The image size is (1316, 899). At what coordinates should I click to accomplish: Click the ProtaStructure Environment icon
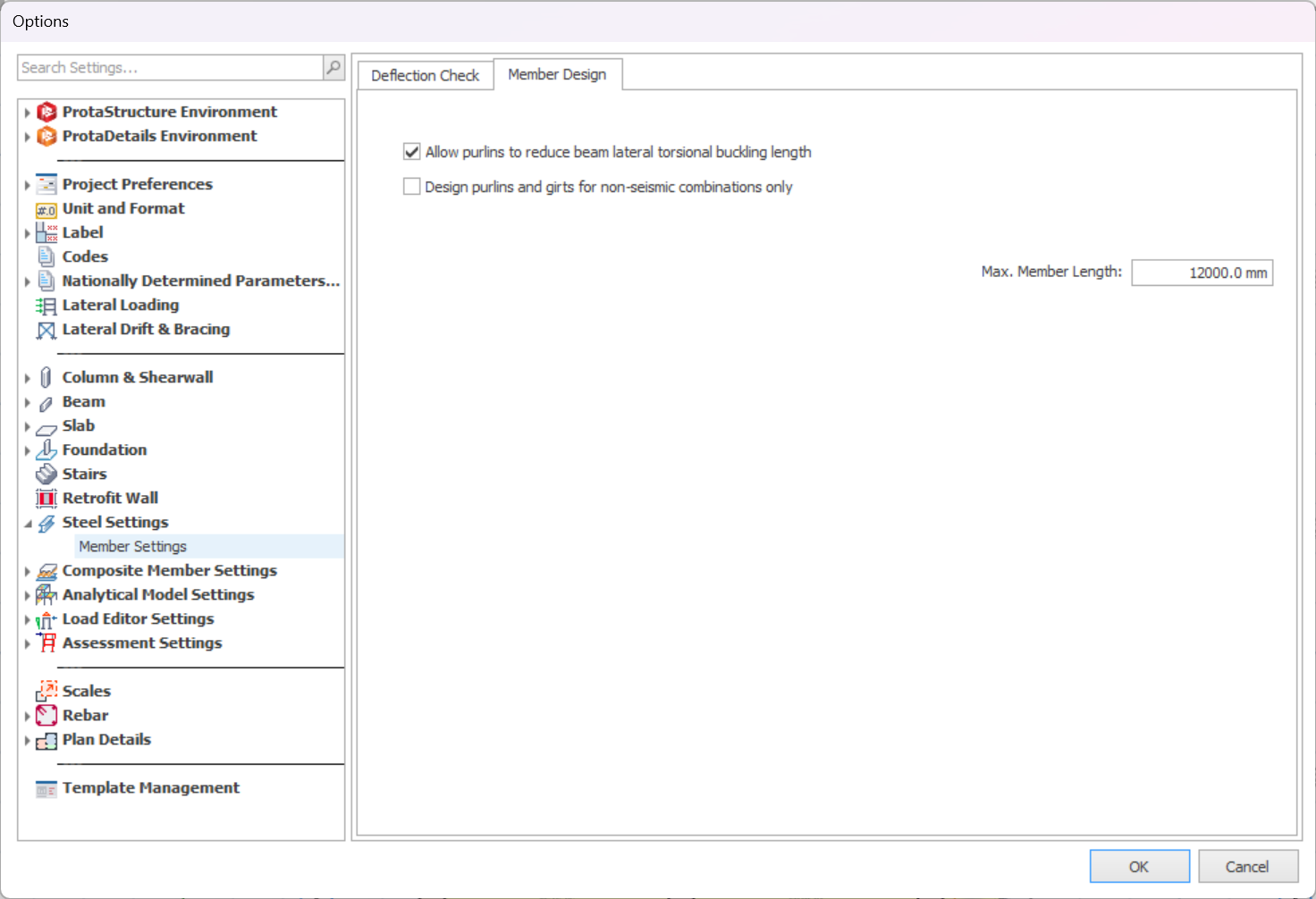click(x=46, y=112)
